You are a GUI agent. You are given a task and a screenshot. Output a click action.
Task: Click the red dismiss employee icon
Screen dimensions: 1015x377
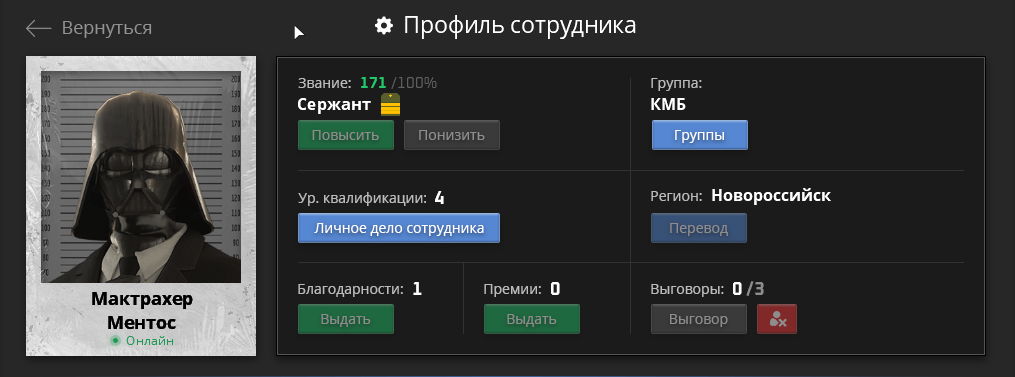[777, 319]
